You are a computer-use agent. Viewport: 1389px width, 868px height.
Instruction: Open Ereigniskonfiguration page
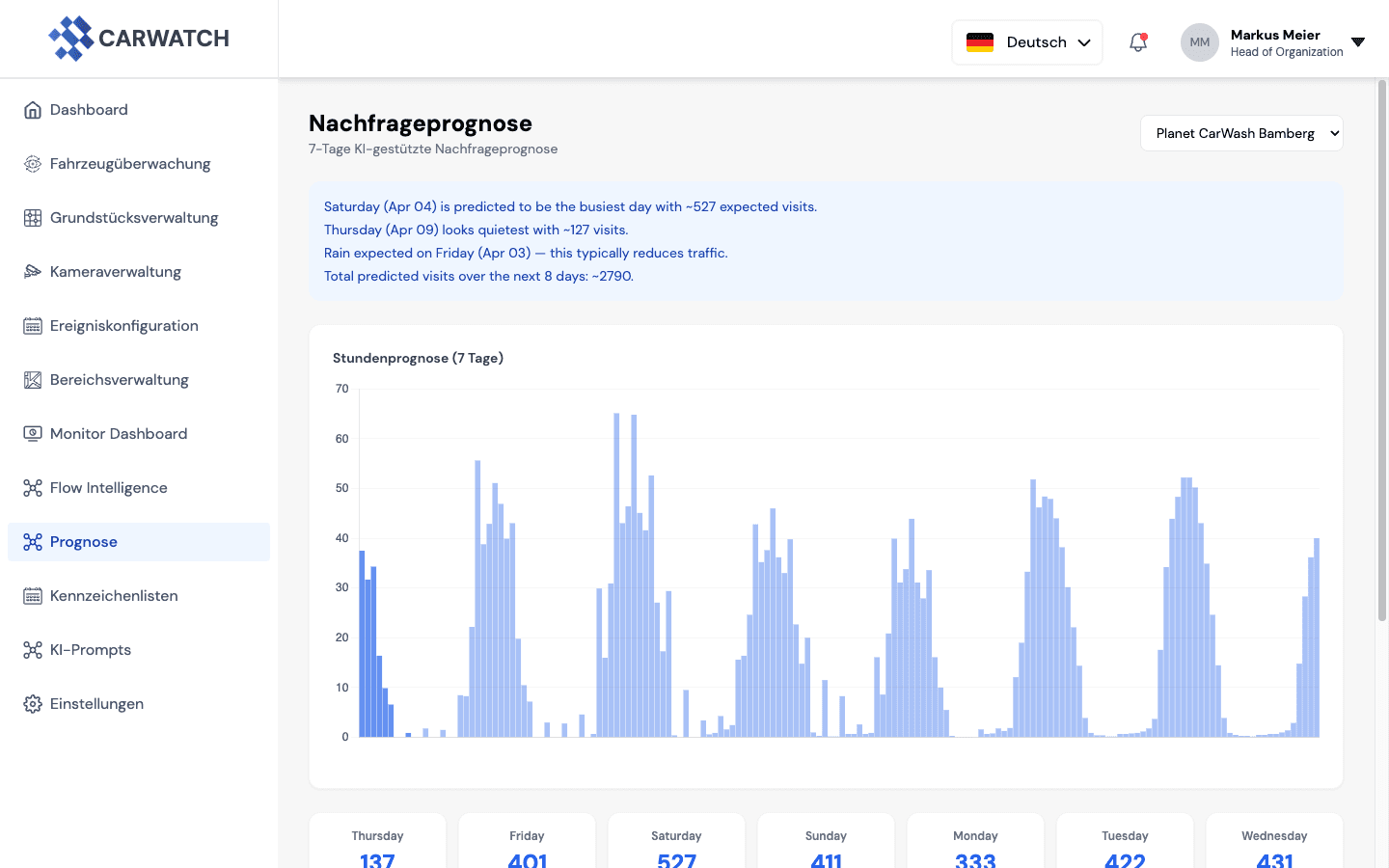point(124,326)
